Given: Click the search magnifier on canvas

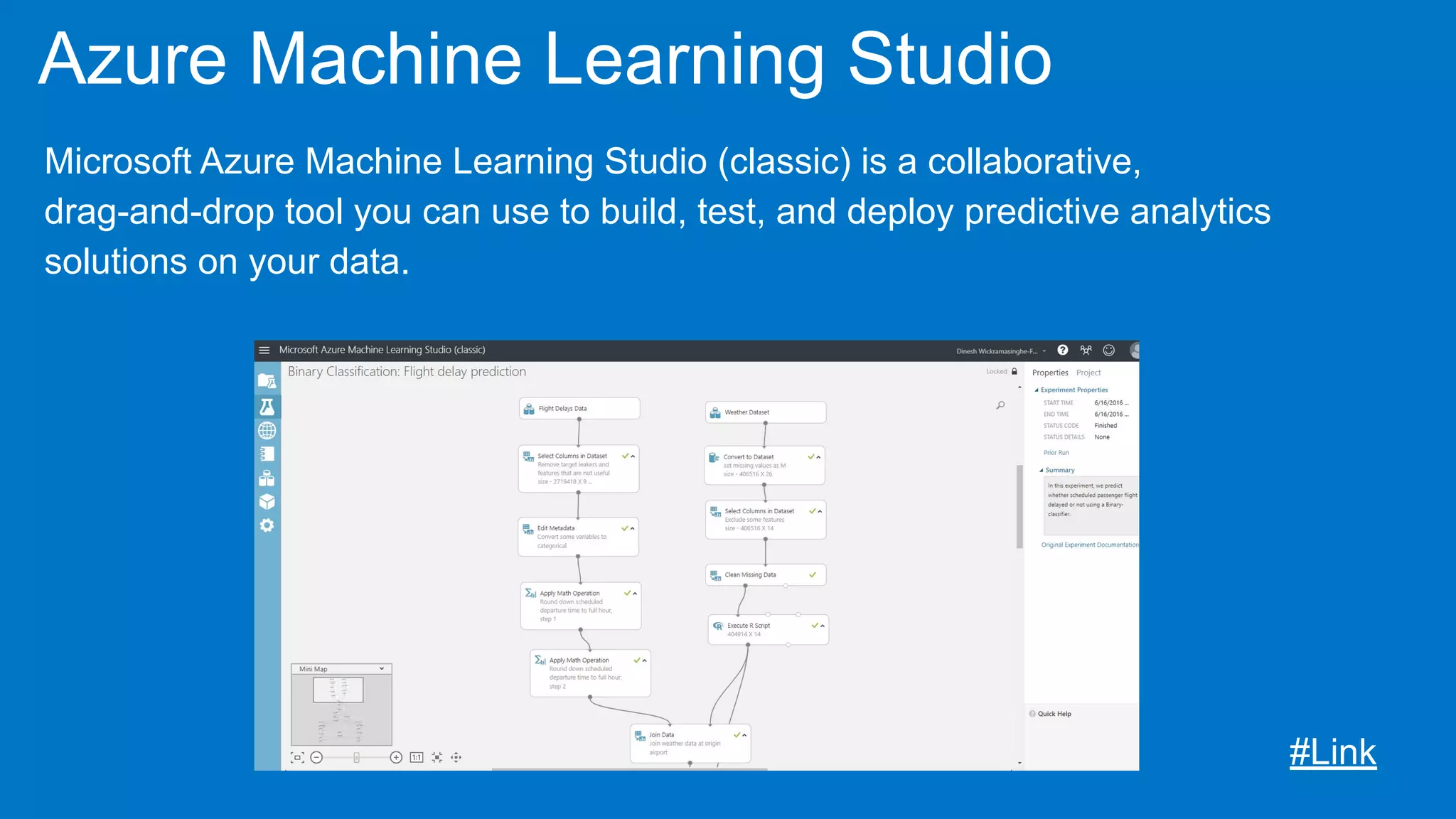Looking at the screenshot, I should coord(1000,405).
